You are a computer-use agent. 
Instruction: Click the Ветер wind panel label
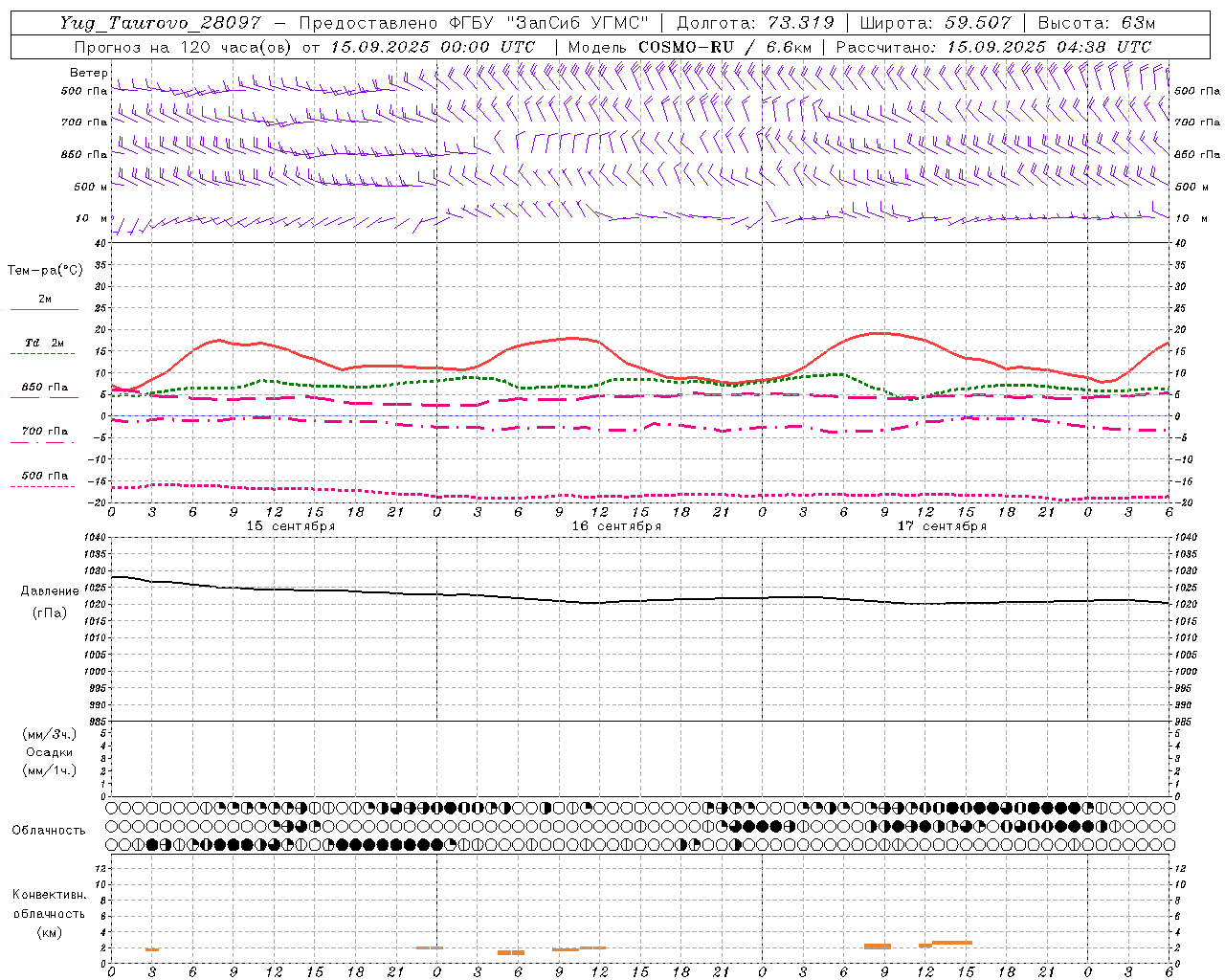(88, 73)
